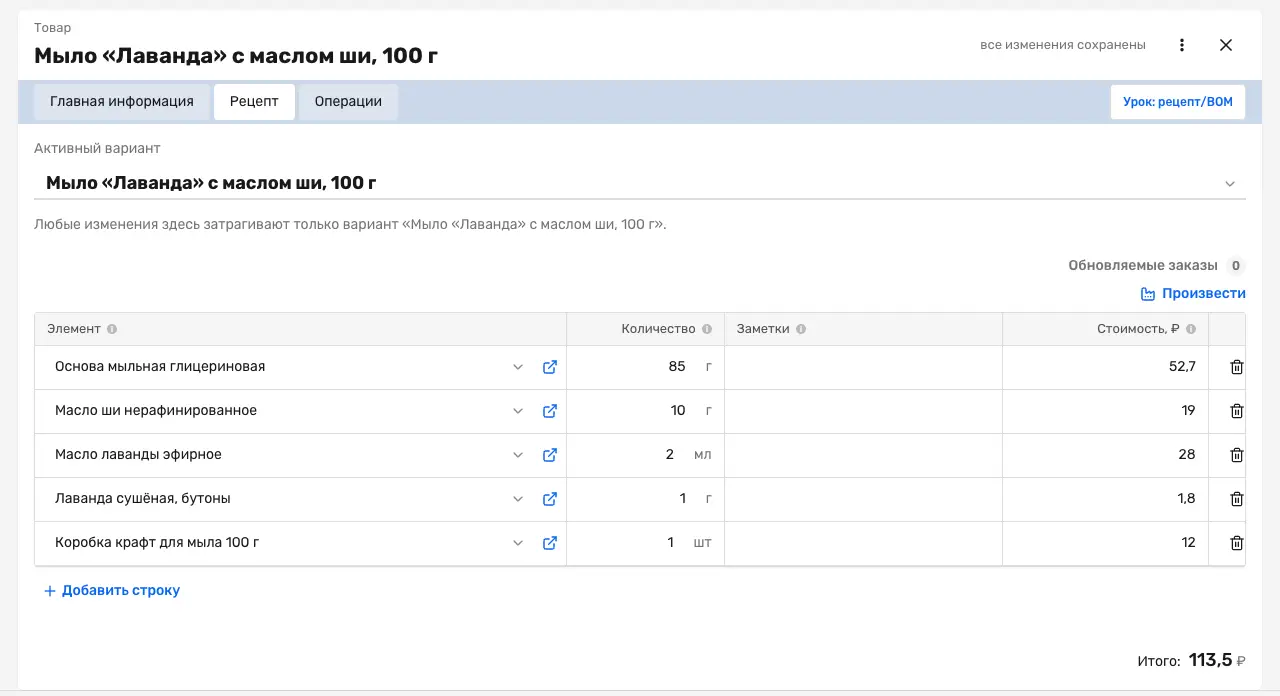Viewport: 1280px width, 696px height.
Task: Expand the Основа мыльная глицериновая element dropdown
Action: (518, 367)
